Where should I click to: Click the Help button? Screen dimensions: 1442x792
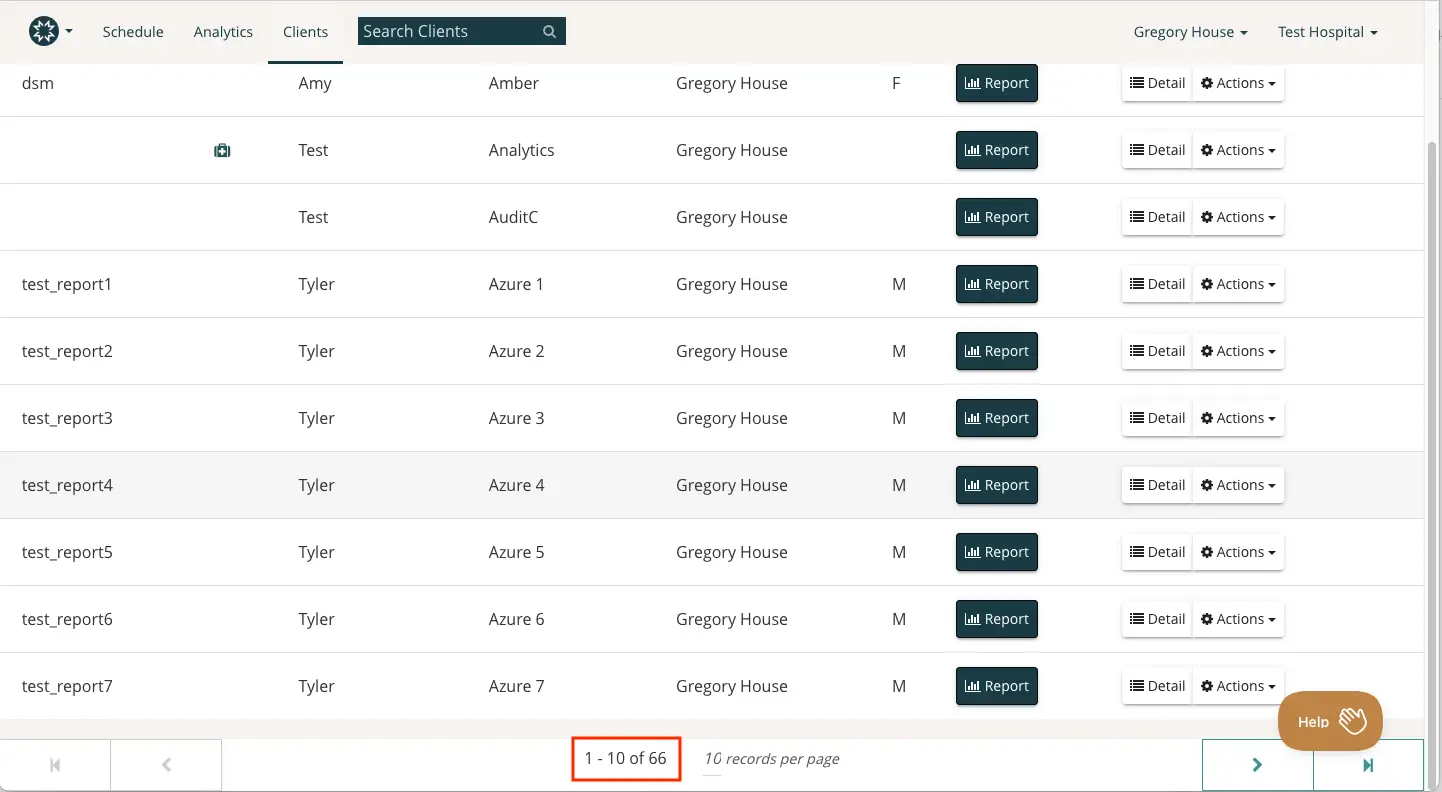pyautogui.click(x=1329, y=721)
